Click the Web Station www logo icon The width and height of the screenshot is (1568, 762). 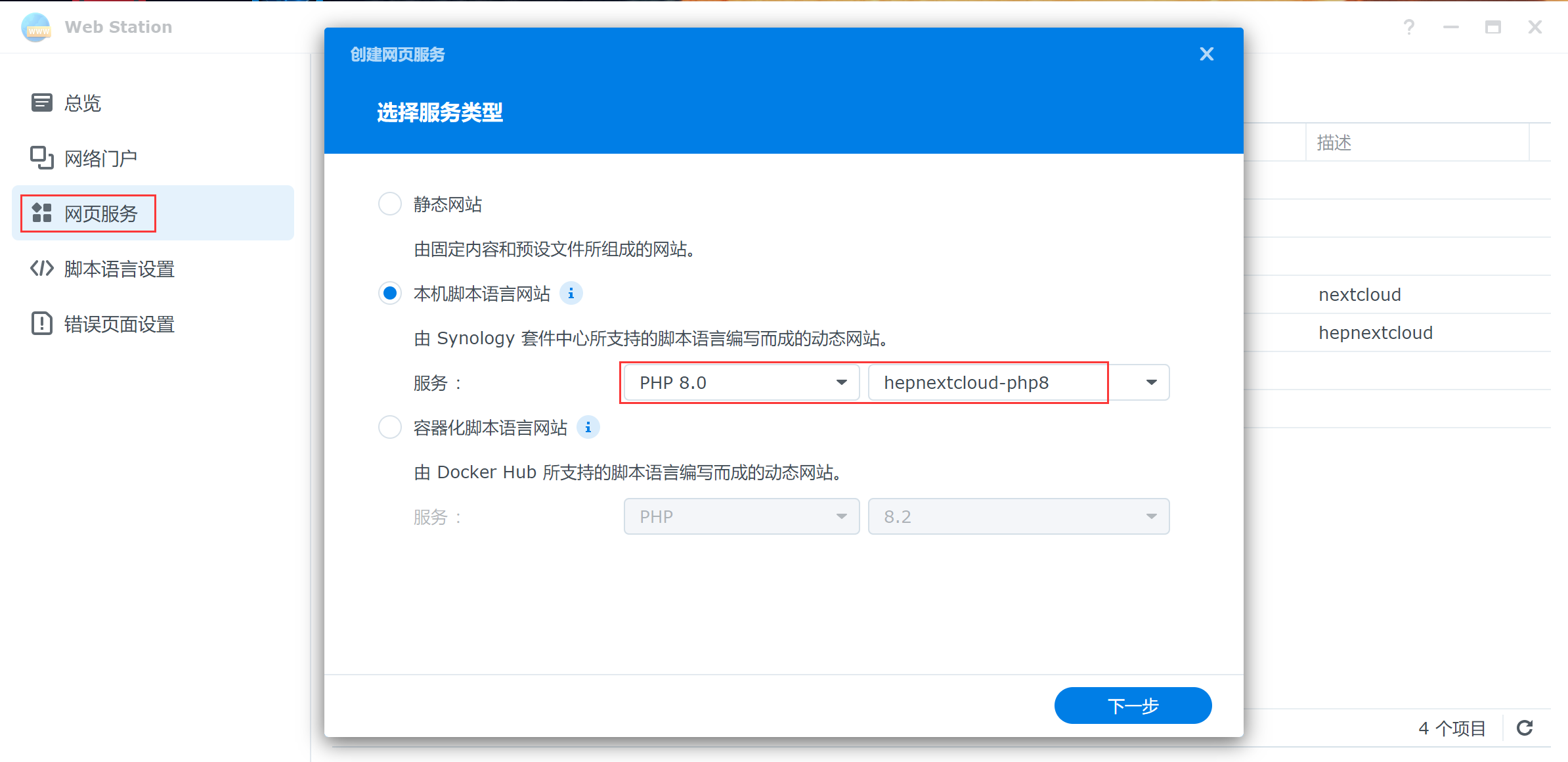(x=36, y=27)
